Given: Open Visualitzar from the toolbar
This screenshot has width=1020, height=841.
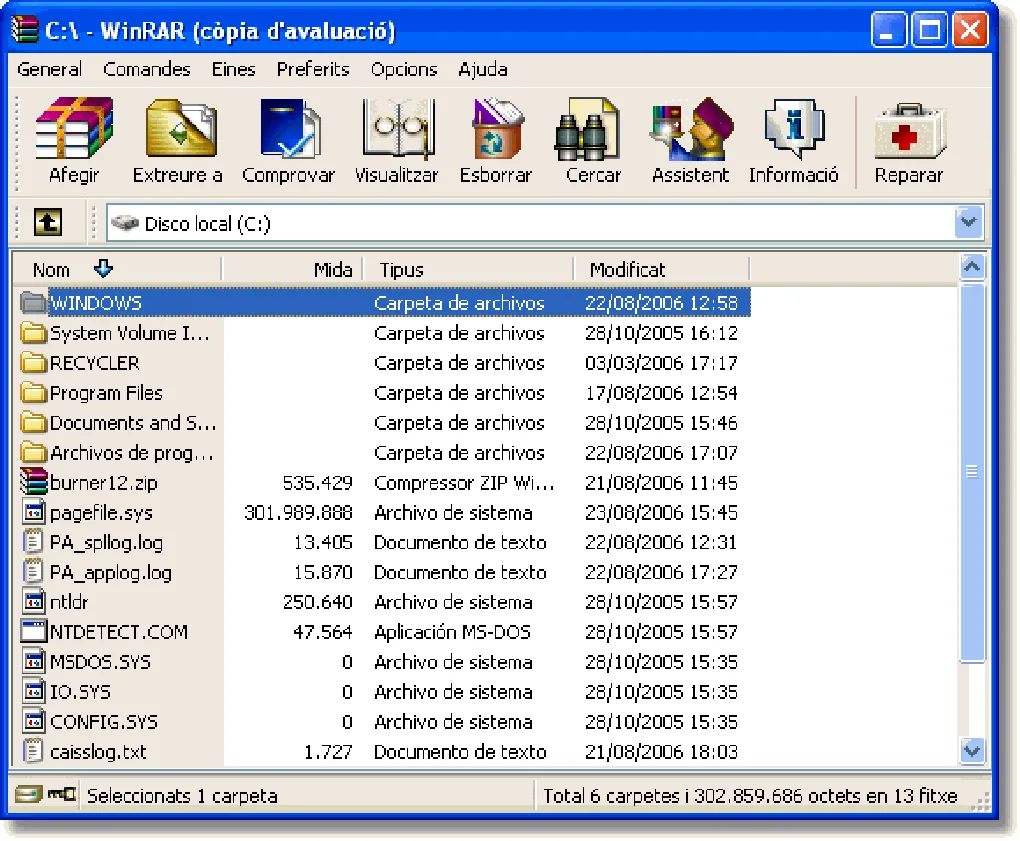Looking at the screenshot, I should [398, 128].
